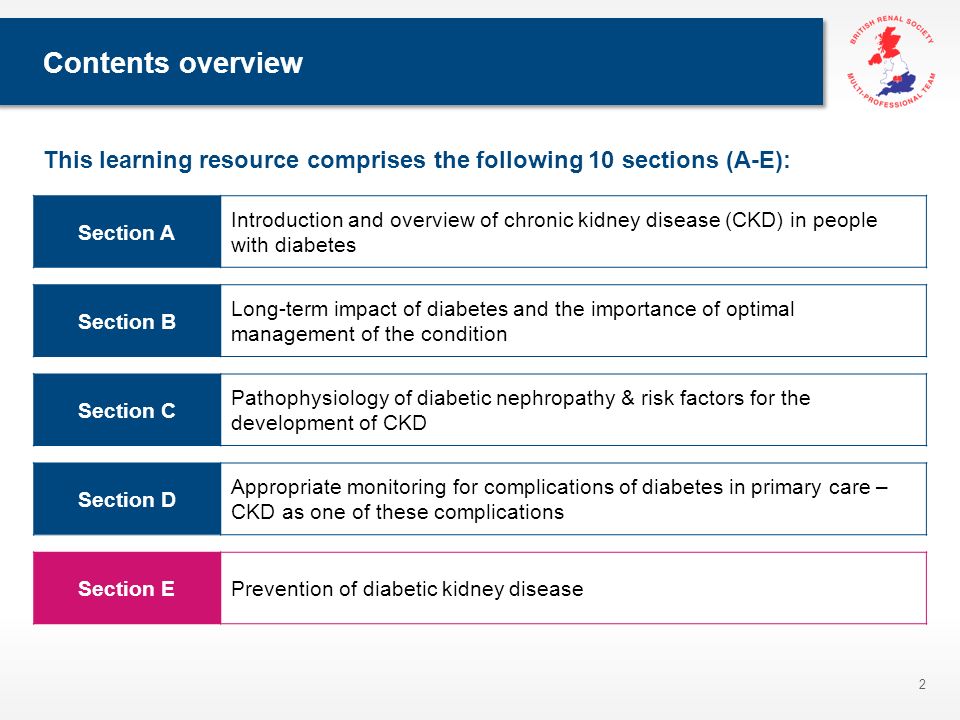Click the Contents overview title
Viewport: 960px width, 720px height.
pos(173,62)
